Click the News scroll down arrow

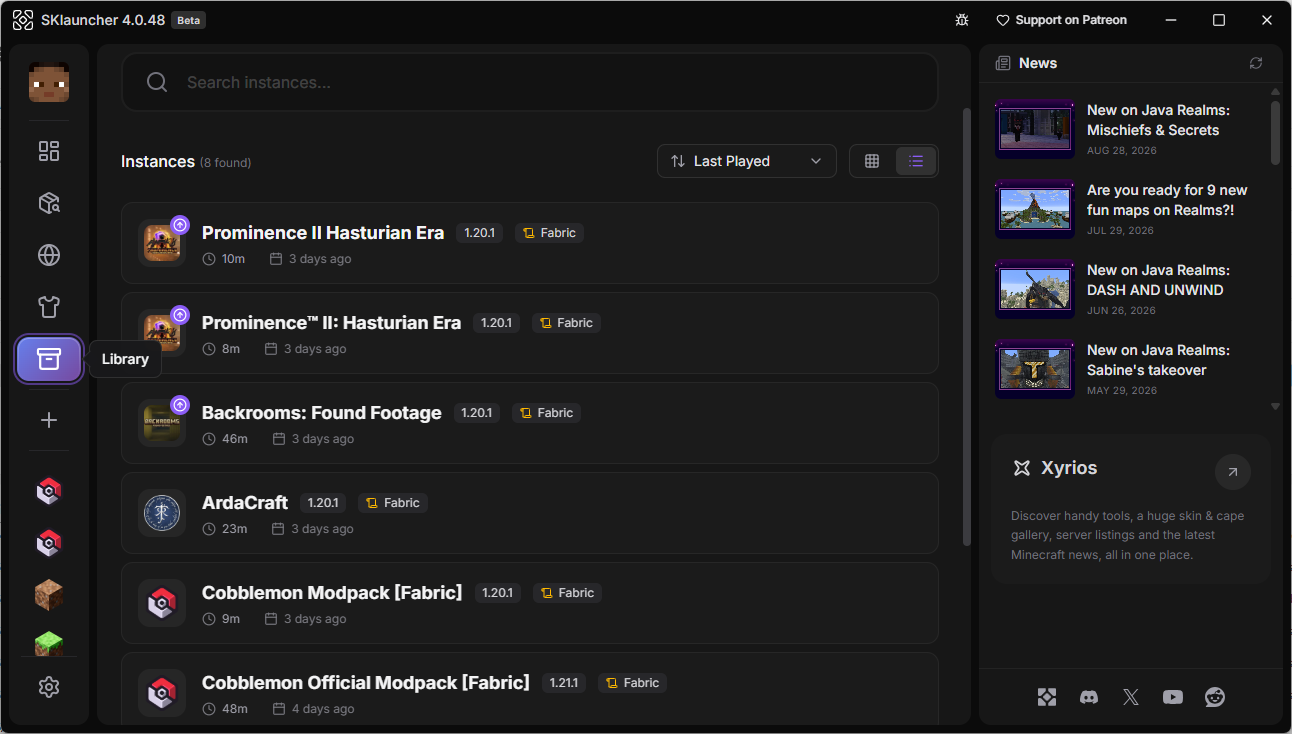(x=1275, y=407)
